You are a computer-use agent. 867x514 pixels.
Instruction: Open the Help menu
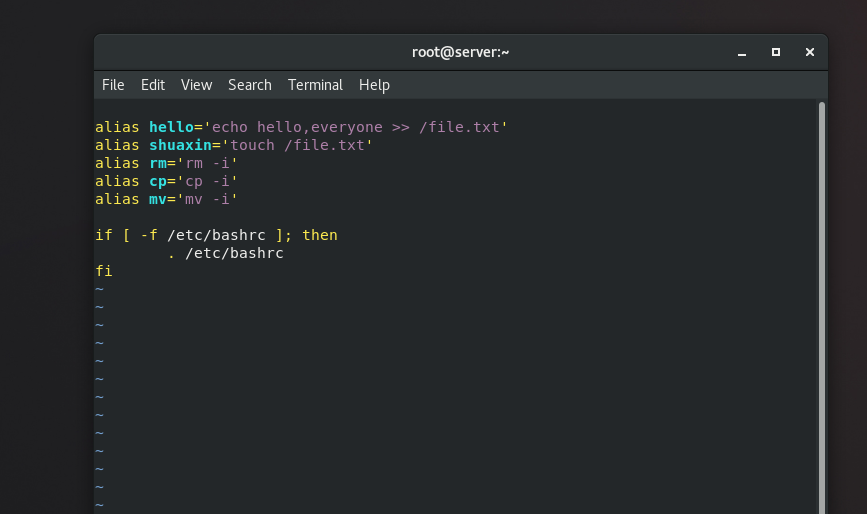point(374,85)
